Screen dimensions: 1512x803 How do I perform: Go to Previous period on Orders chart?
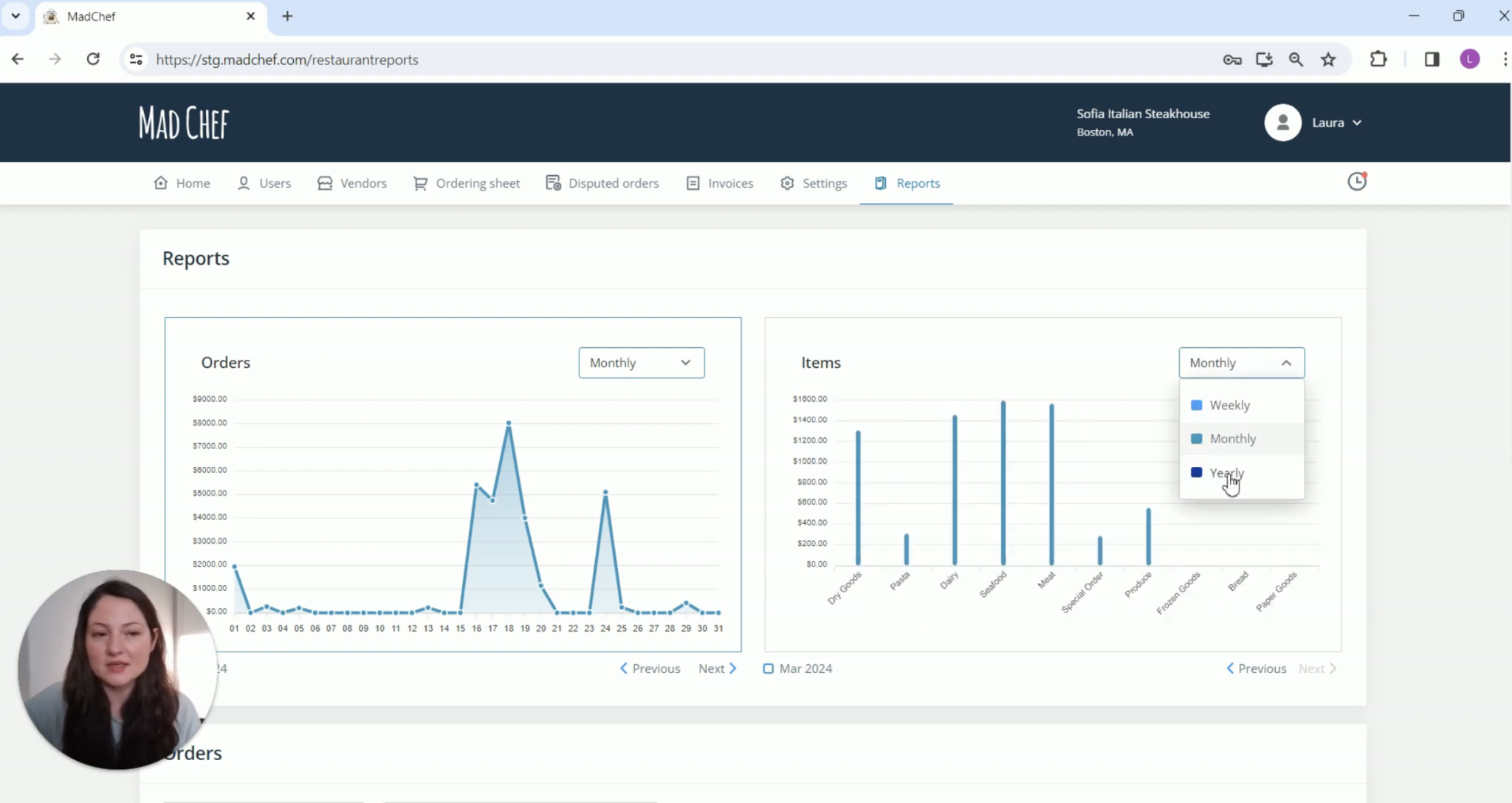650,669
